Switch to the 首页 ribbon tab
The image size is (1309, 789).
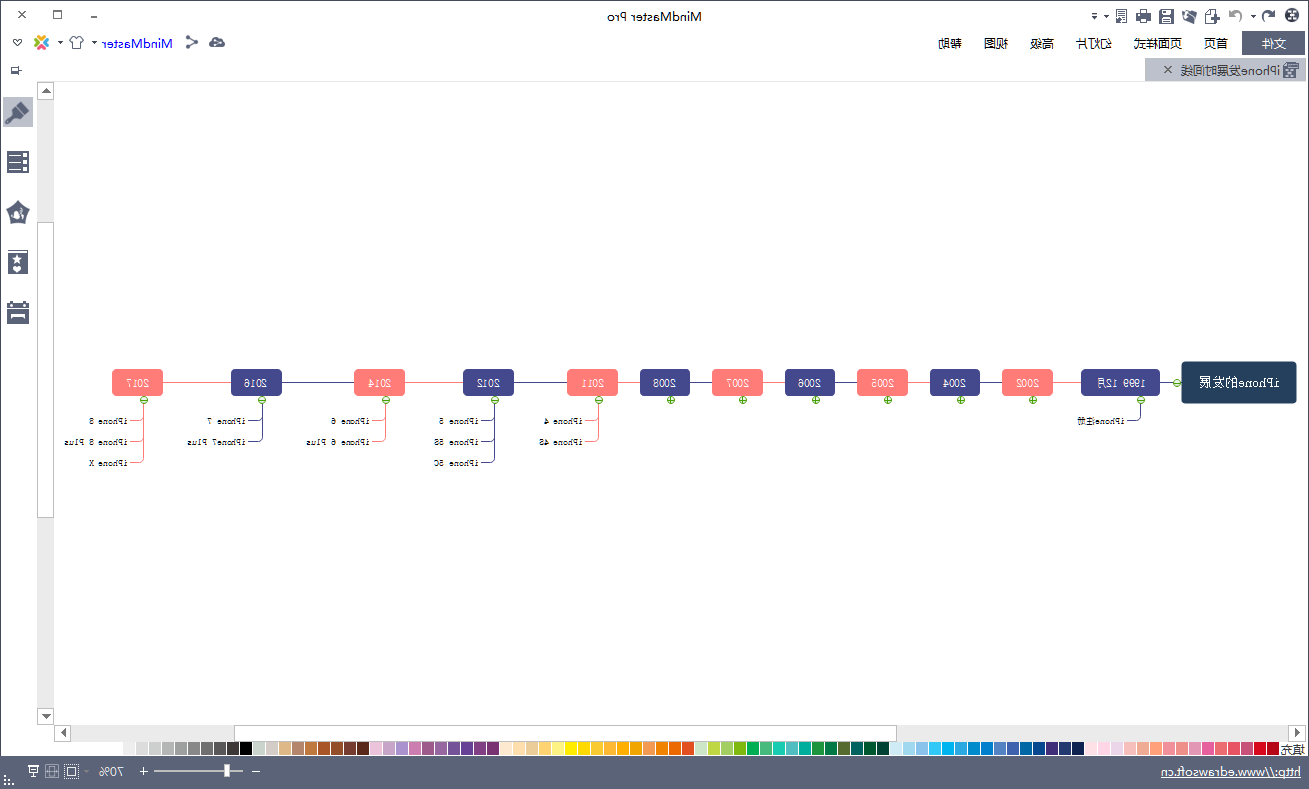pyautogui.click(x=1216, y=43)
